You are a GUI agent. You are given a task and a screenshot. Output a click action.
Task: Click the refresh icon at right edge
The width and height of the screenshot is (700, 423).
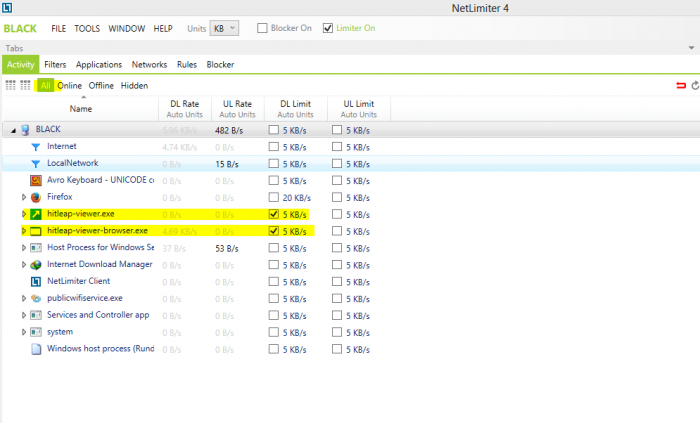click(695, 85)
